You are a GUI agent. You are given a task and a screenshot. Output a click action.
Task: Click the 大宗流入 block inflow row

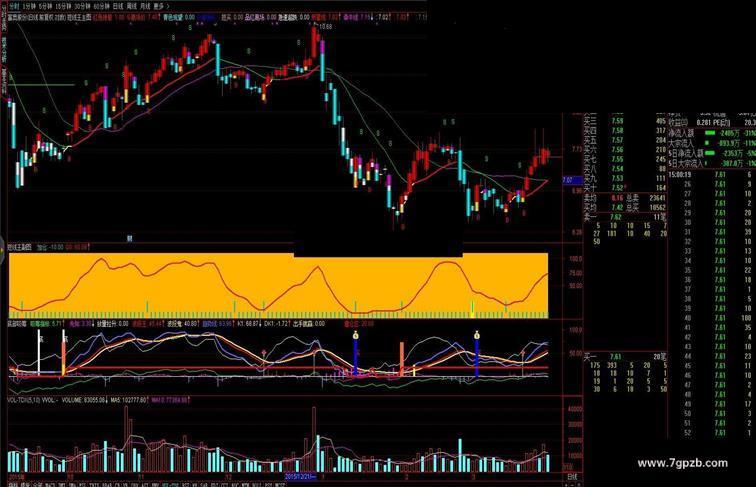coord(712,143)
